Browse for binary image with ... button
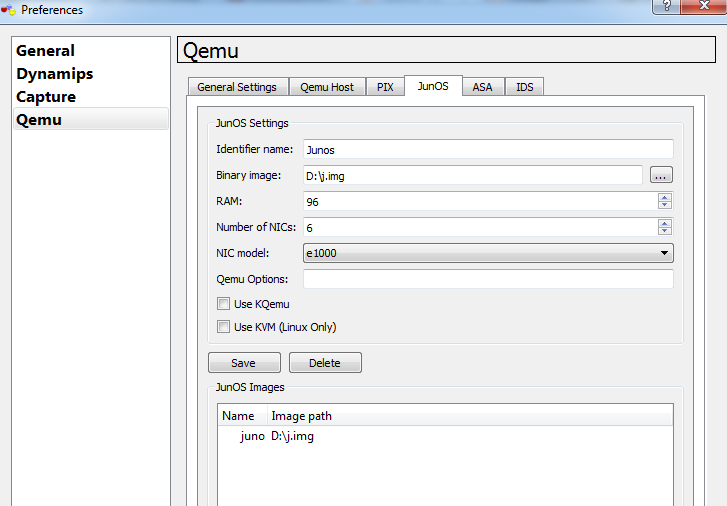This screenshot has height=506, width=727. click(x=661, y=175)
